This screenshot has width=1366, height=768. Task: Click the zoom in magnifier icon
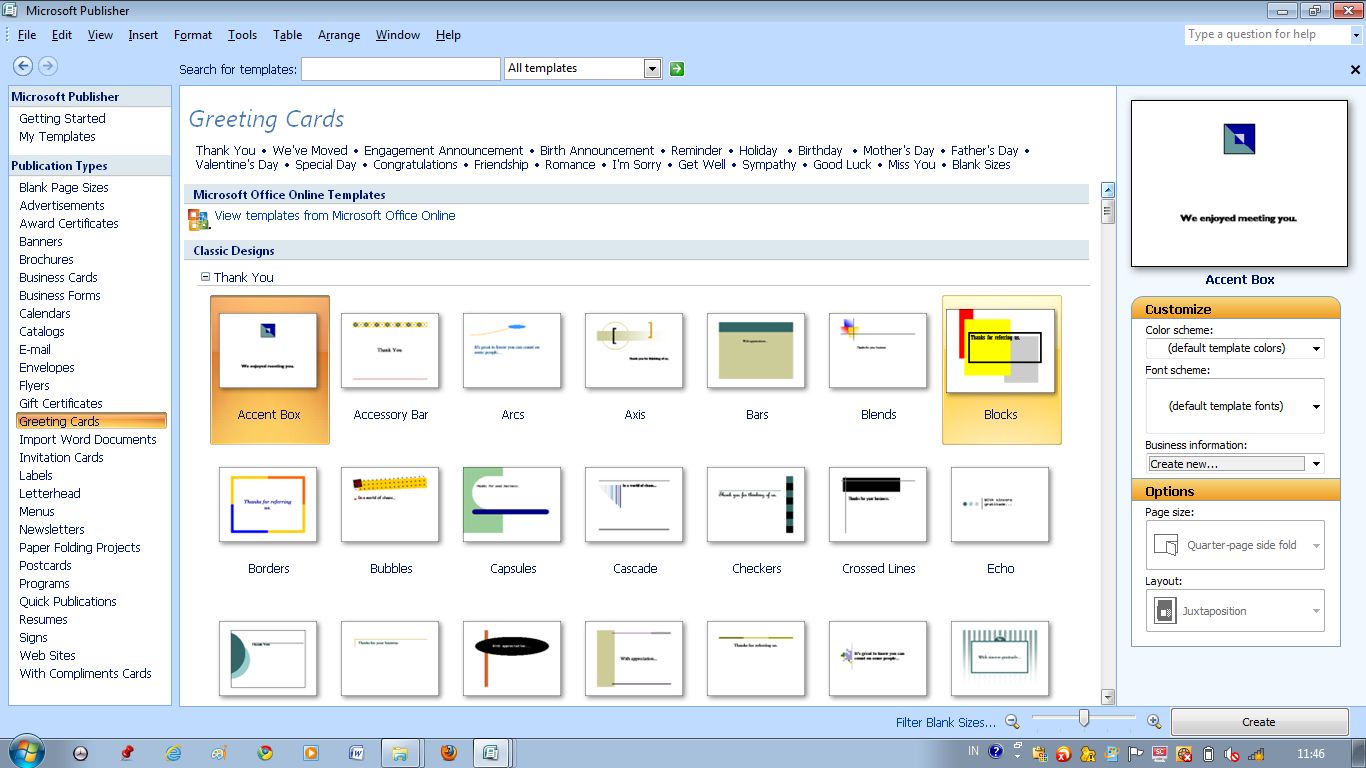(x=1153, y=721)
